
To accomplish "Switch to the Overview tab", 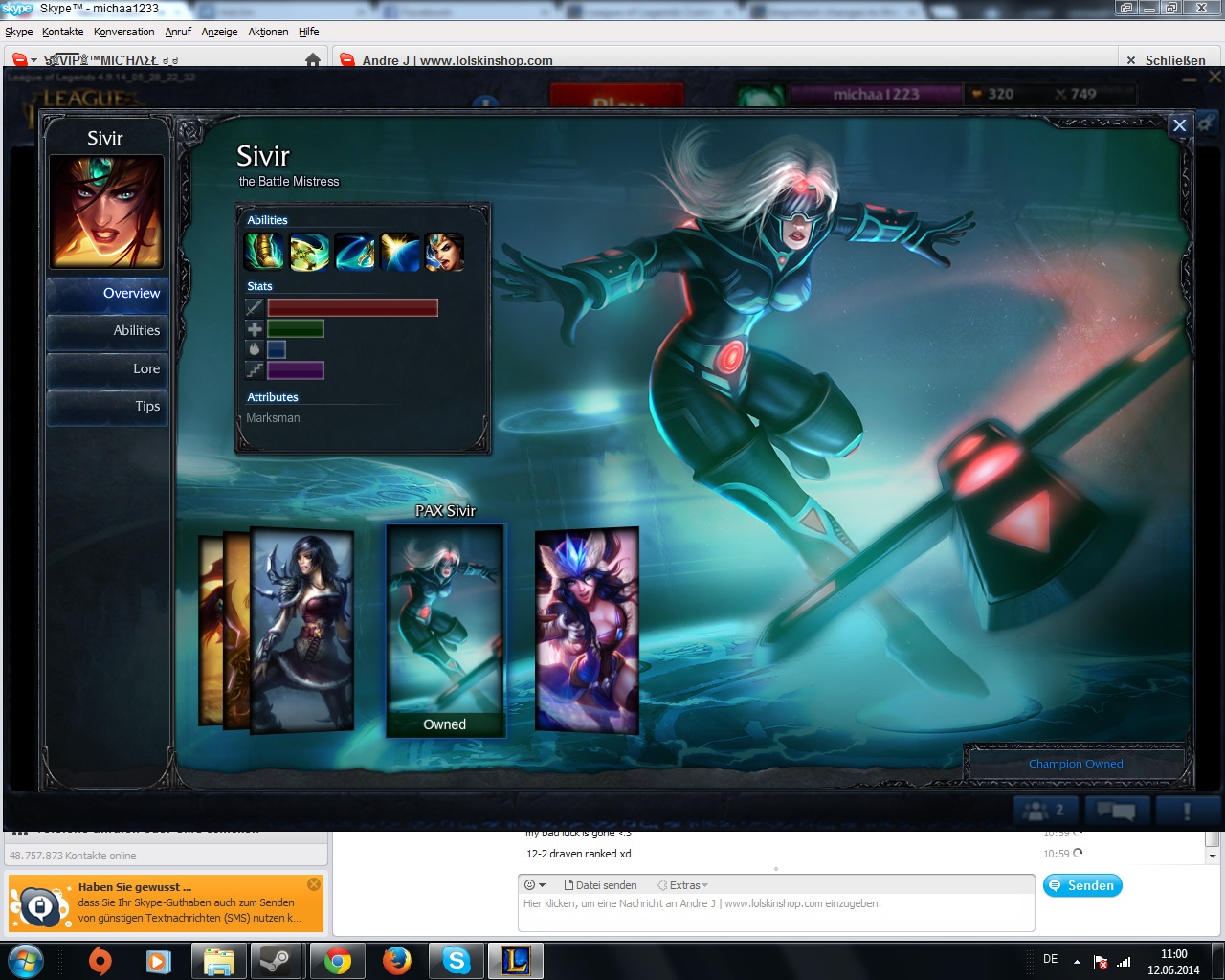I will (x=107, y=294).
